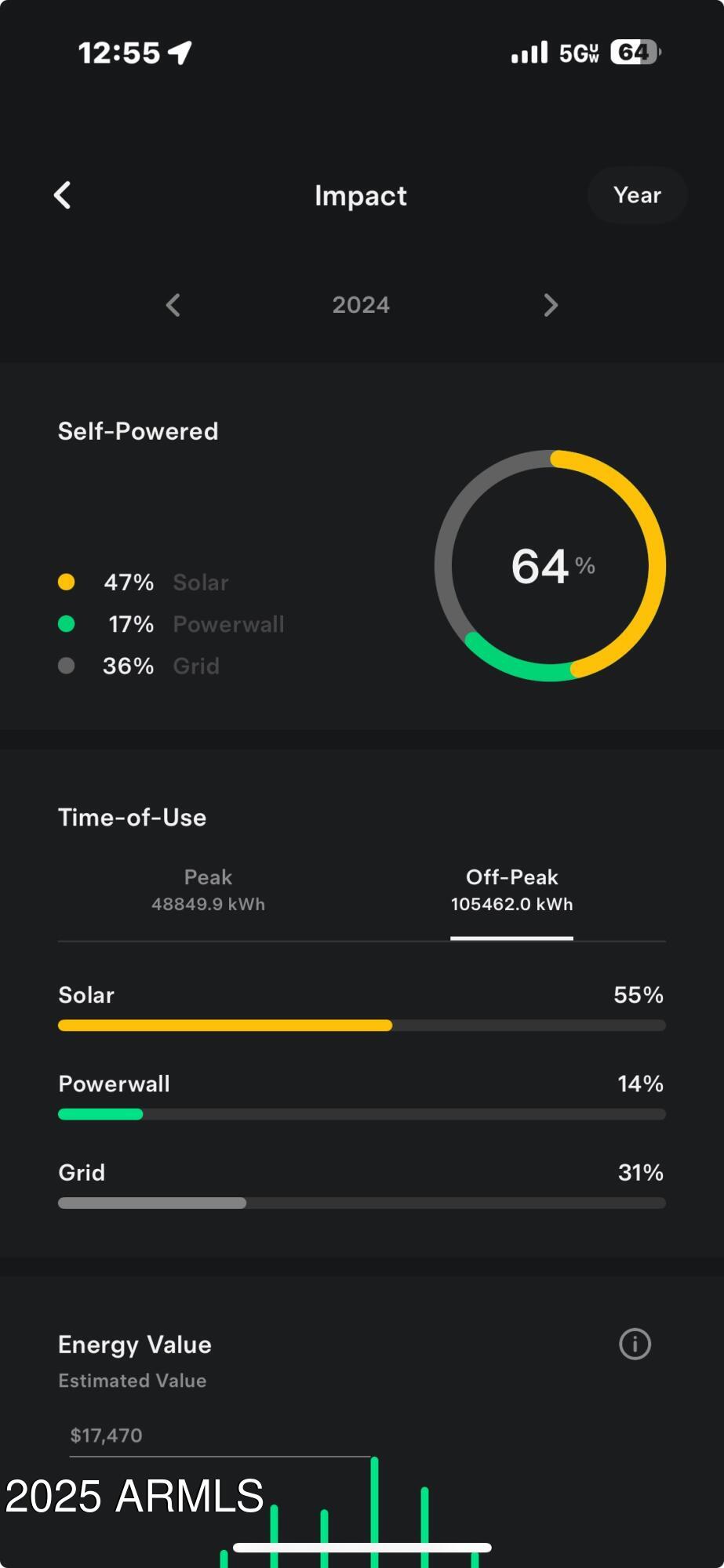
Task: Tap the yellow Solar legend dot
Action: point(67,582)
